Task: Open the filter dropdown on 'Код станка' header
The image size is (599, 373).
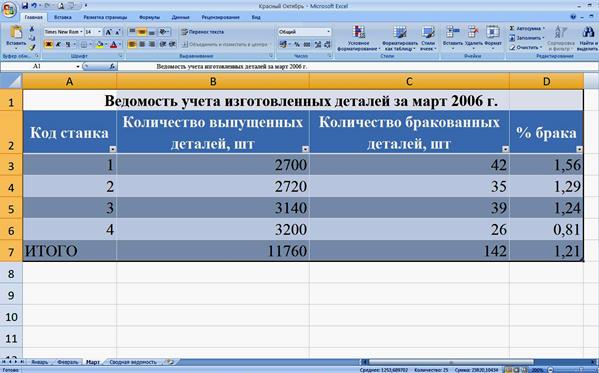Action: (x=112, y=149)
